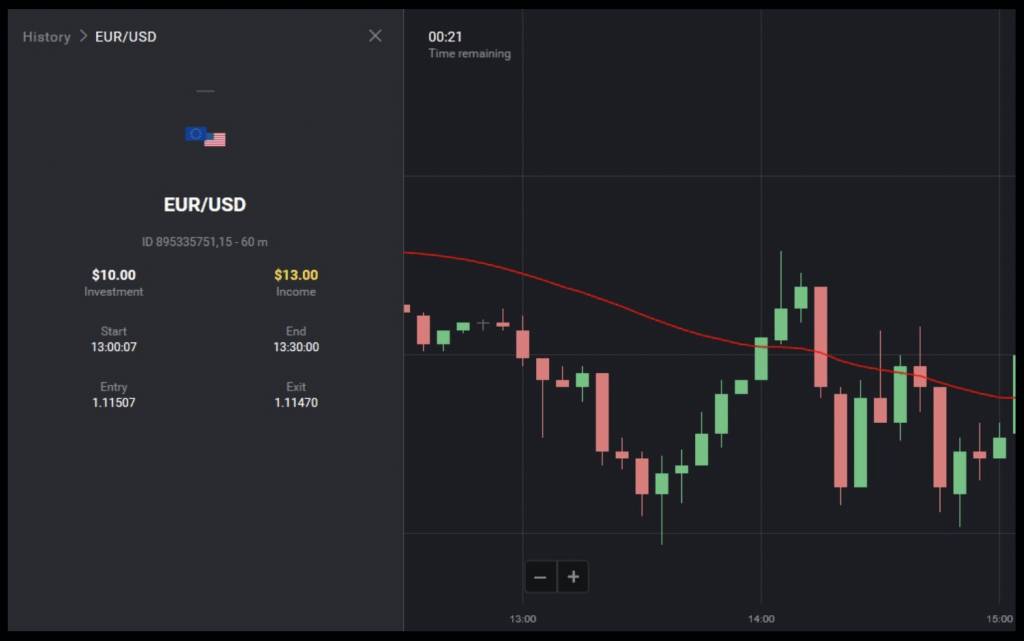
Task: Close the EUR/USD history panel
Action: coord(375,36)
